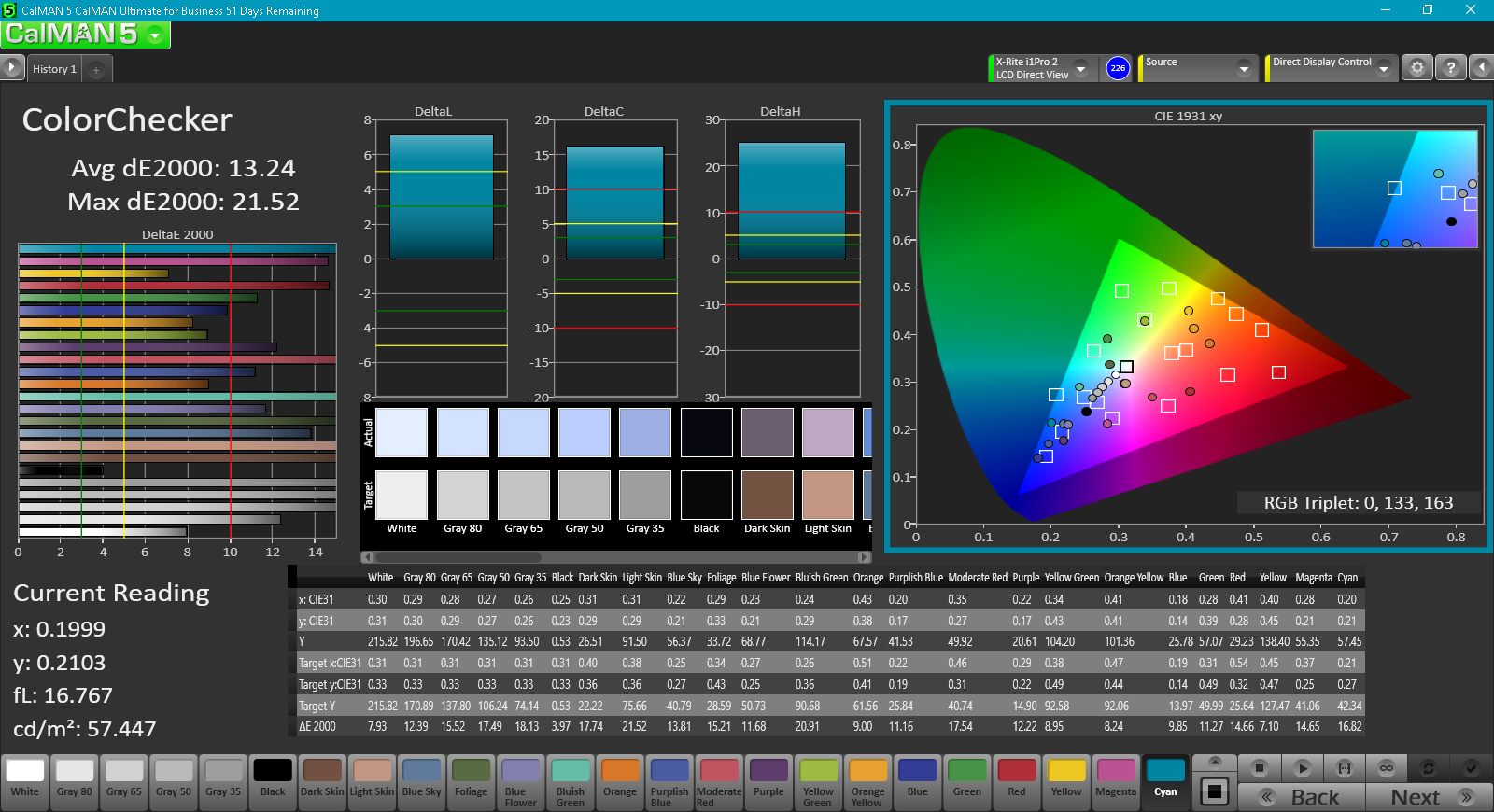Collapse the right panel arrow
Image resolution: width=1494 pixels, height=812 pixels.
click(x=1482, y=68)
